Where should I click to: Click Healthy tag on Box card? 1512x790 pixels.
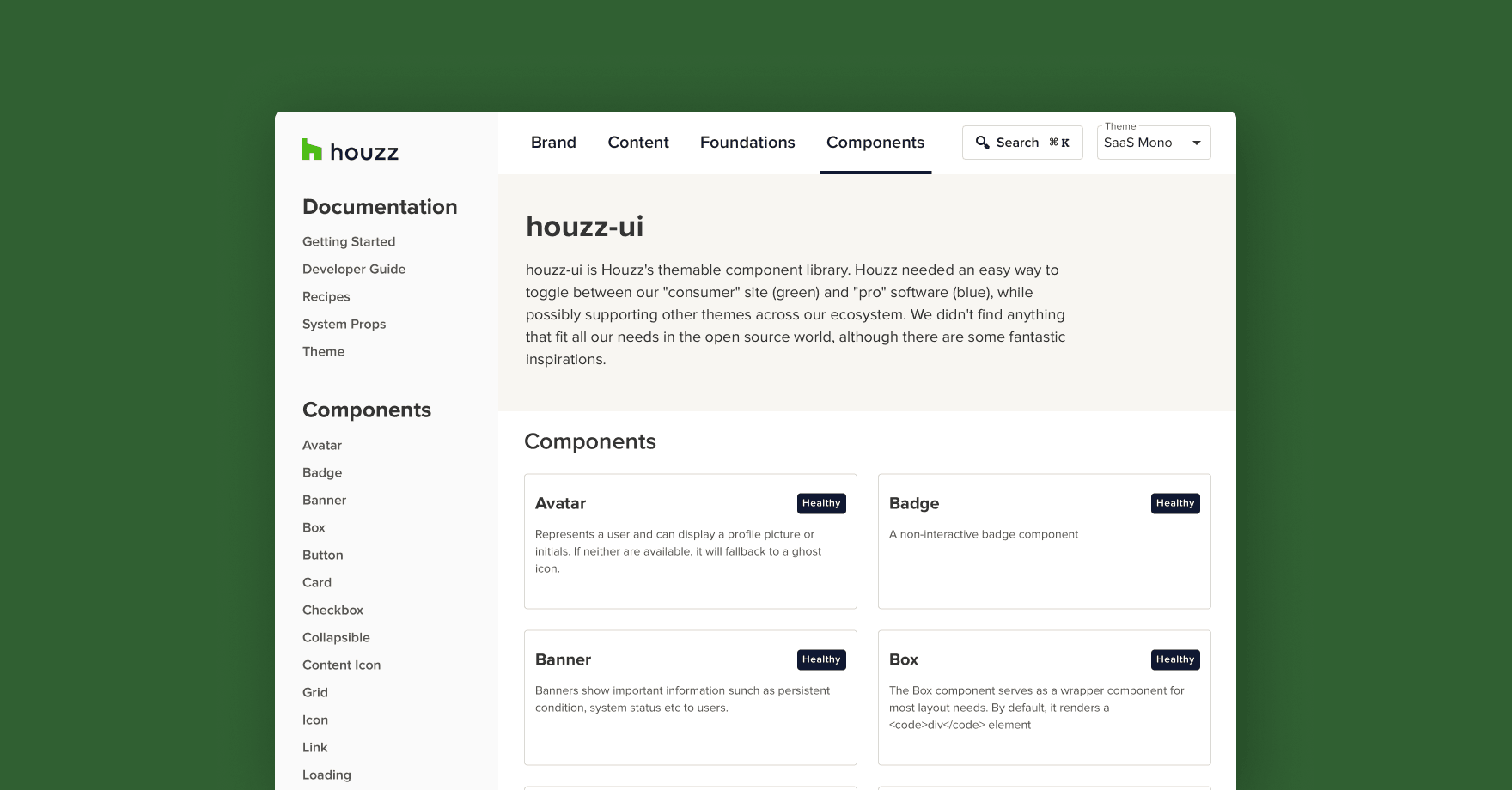1175,660
